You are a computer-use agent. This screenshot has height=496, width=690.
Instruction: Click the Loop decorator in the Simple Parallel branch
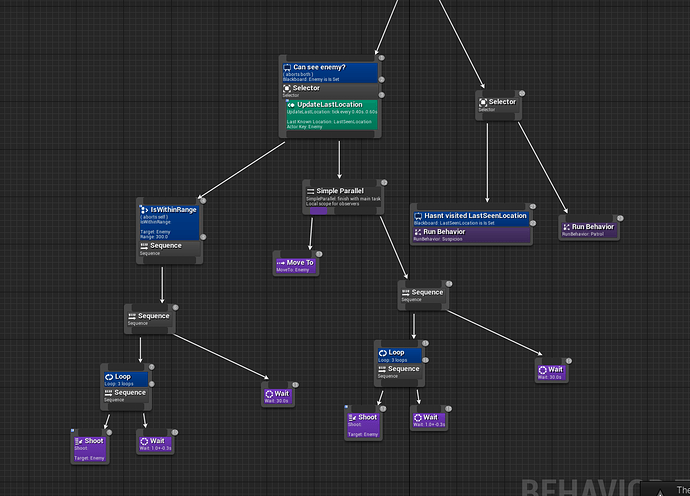400,356
